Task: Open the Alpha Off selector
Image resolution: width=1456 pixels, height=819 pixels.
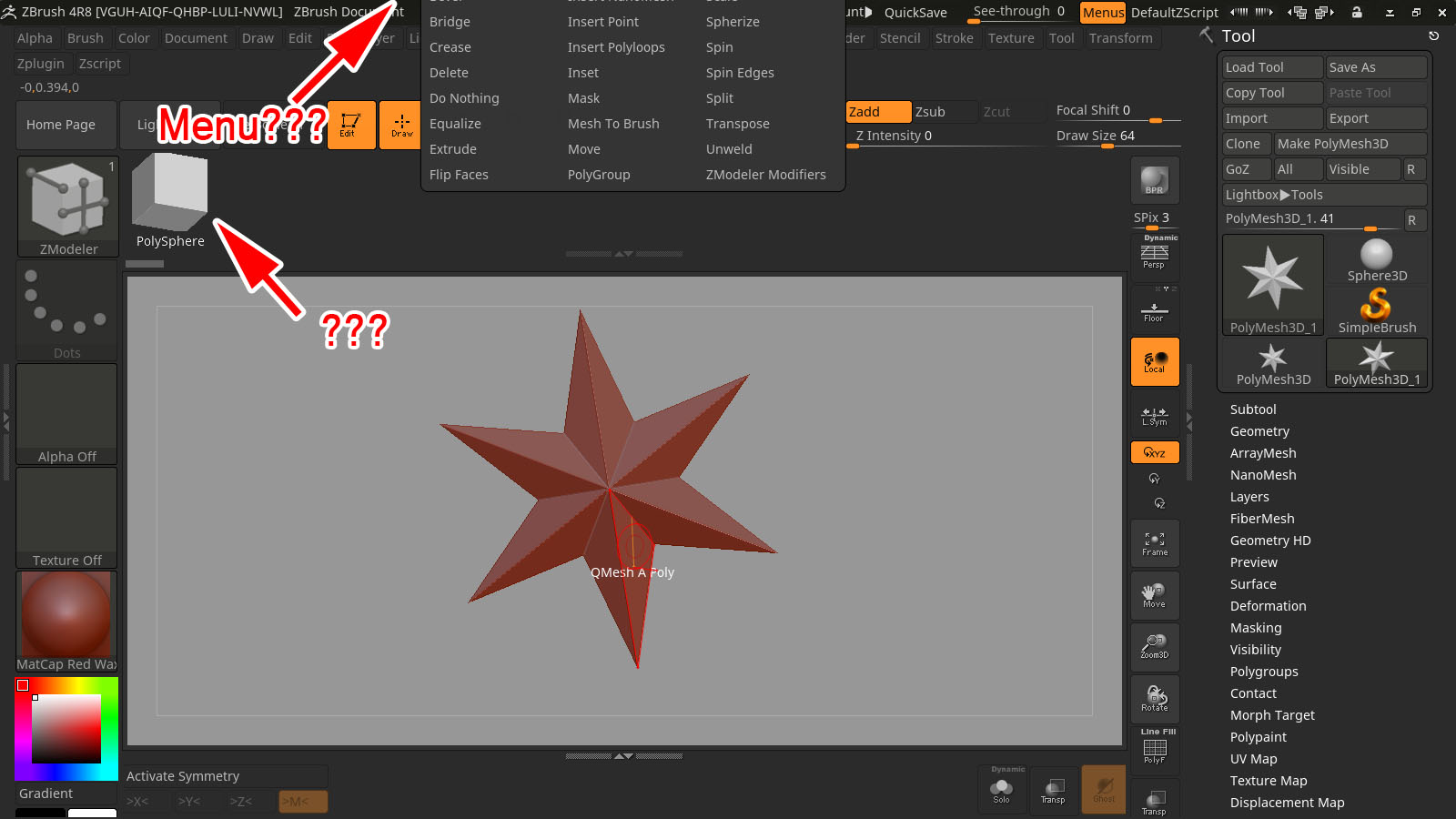Action: pyautogui.click(x=66, y=415)
